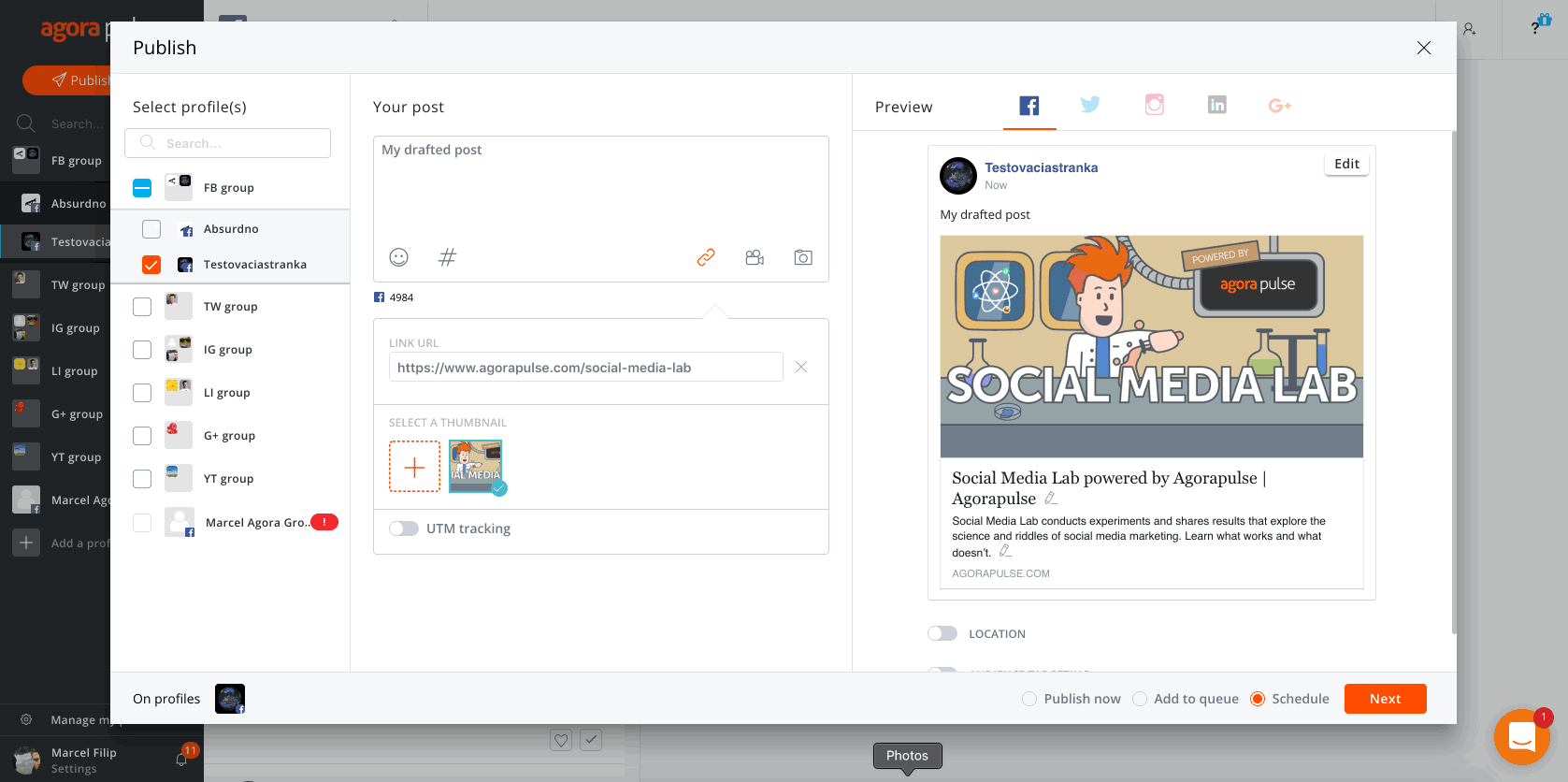Click the add a profile plus icon
This screenshot has width=1568, height=782.
[26, 543]
